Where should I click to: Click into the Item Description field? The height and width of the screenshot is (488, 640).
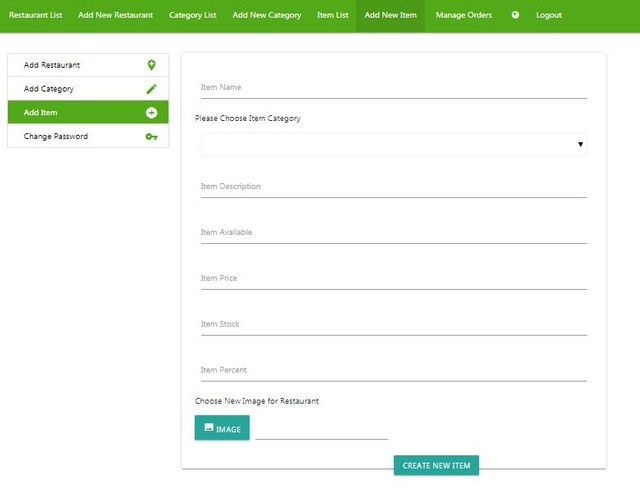393,187
